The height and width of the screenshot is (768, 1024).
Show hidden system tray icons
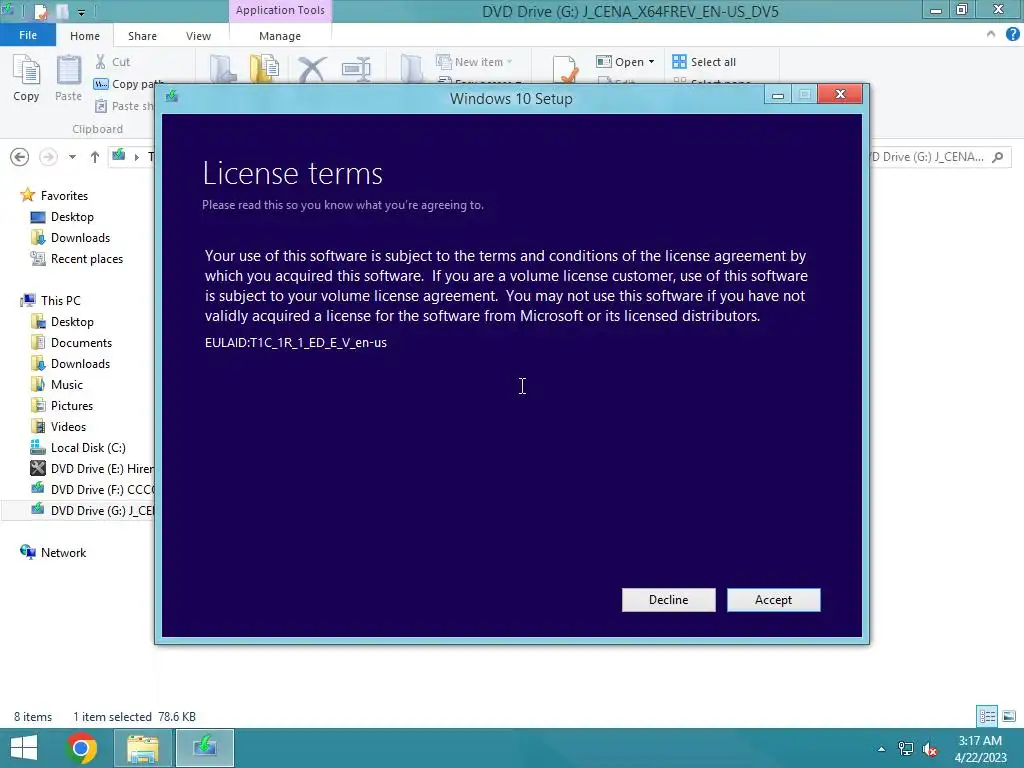(x=882, y=749)
